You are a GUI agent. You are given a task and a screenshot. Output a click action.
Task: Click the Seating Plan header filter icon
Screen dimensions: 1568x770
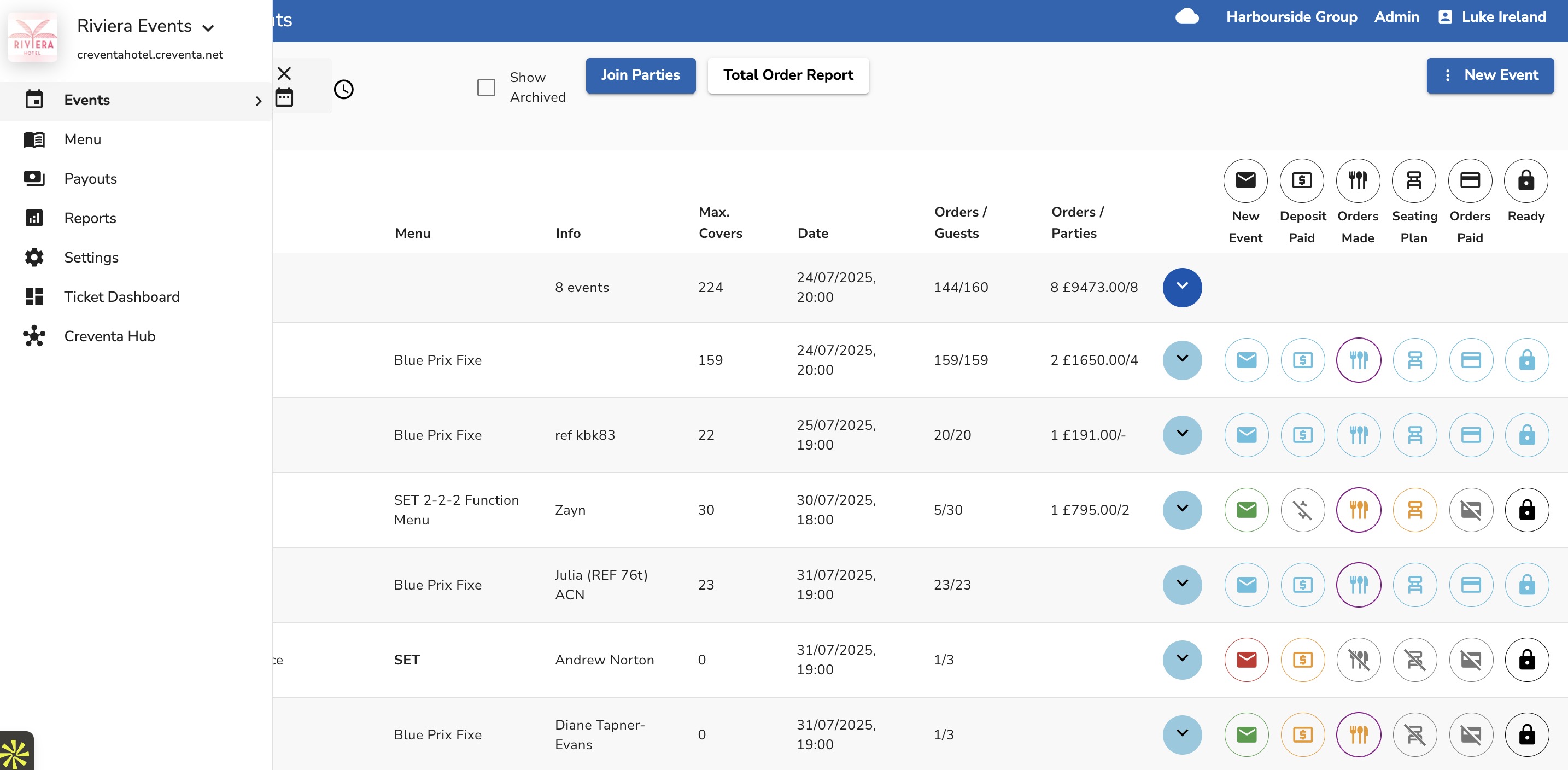(1413, 180)
